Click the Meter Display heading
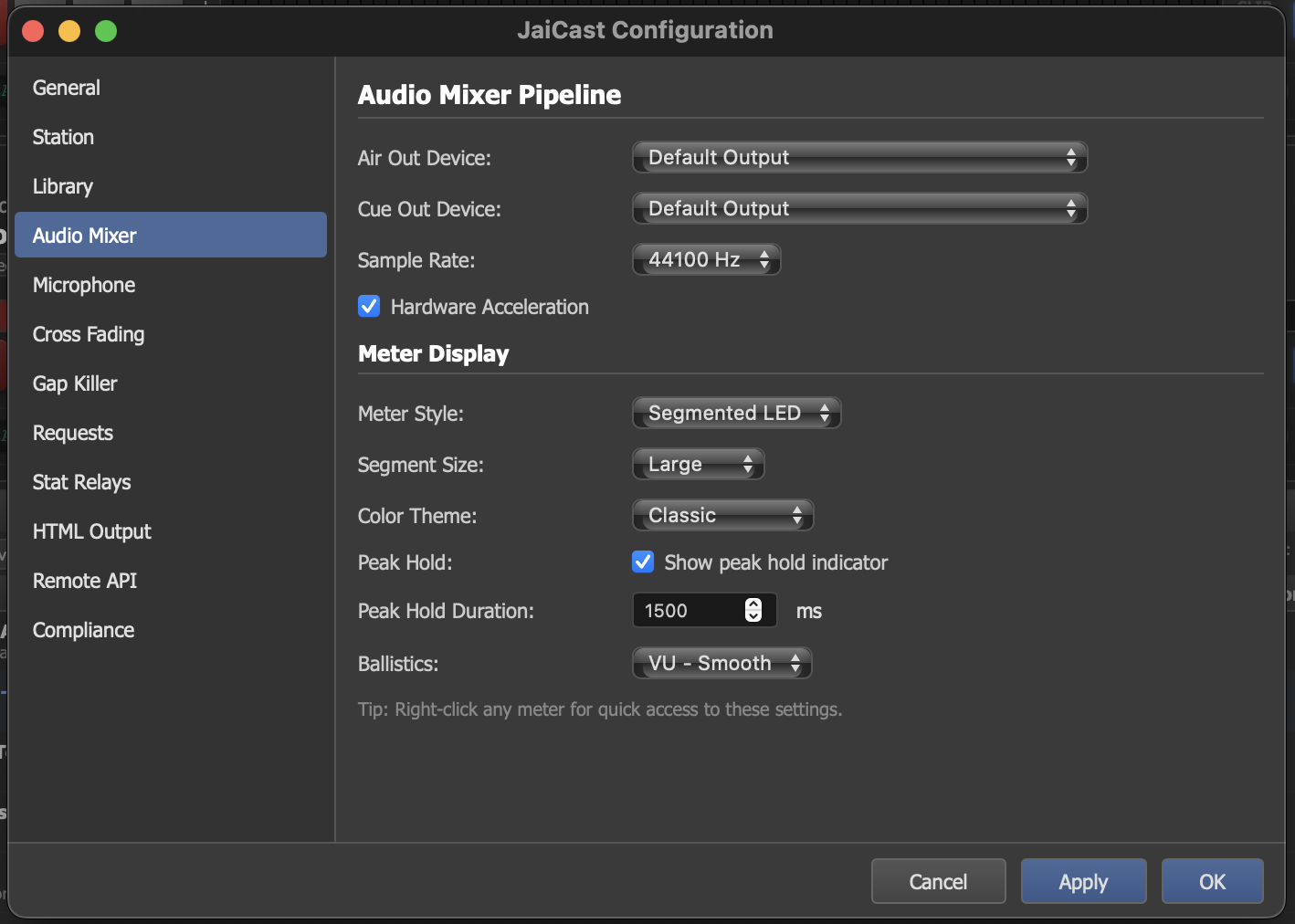The height and width of the screenshot is (924, 1295). point(434,353)
